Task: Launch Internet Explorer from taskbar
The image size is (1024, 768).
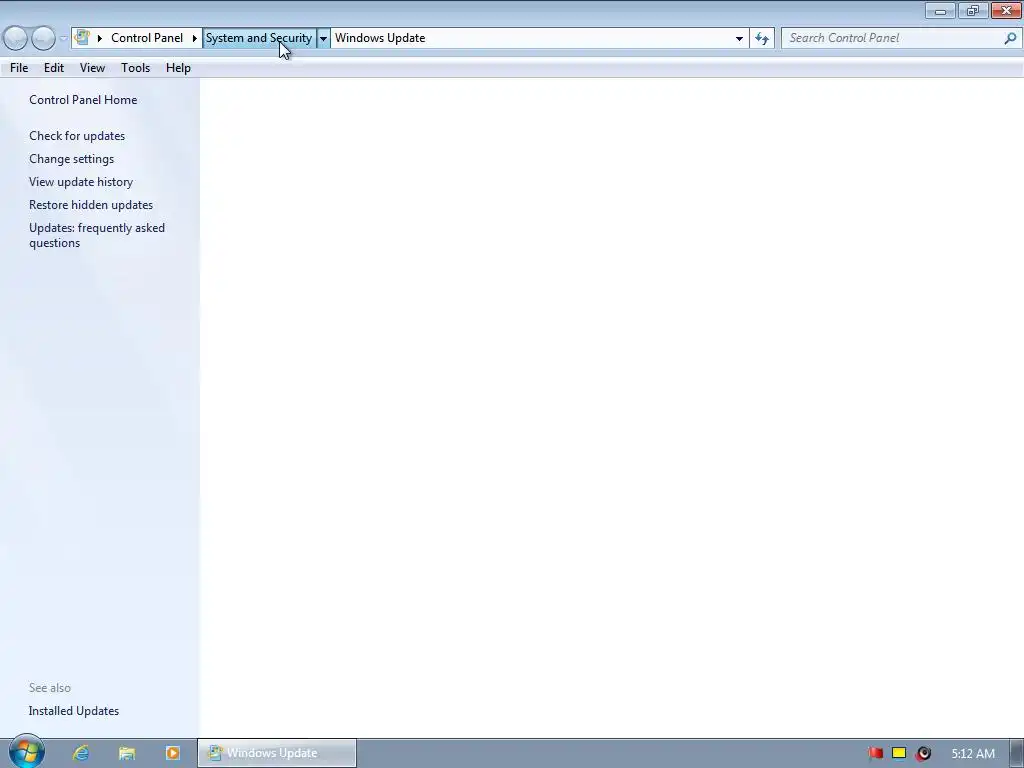Action: pyautogui.click(x=81, y=753)
